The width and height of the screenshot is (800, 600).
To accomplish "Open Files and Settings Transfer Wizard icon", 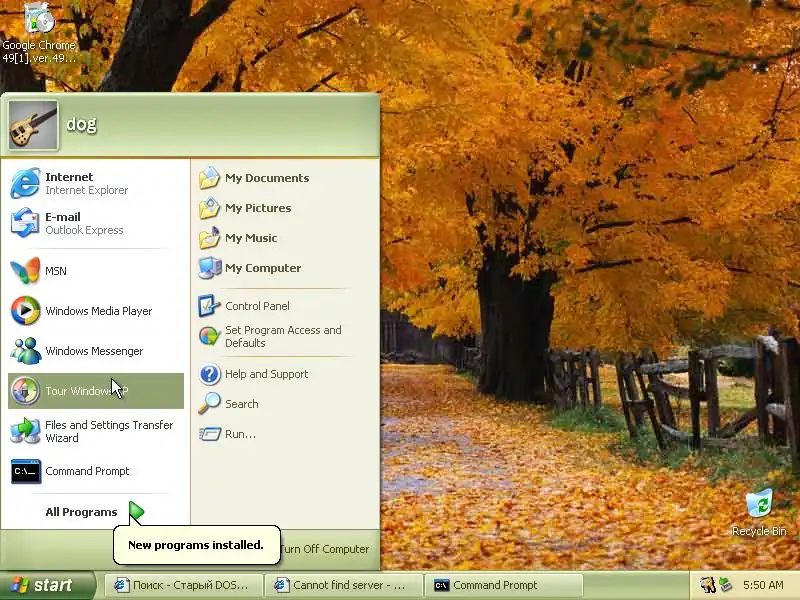I will [25, 431].
